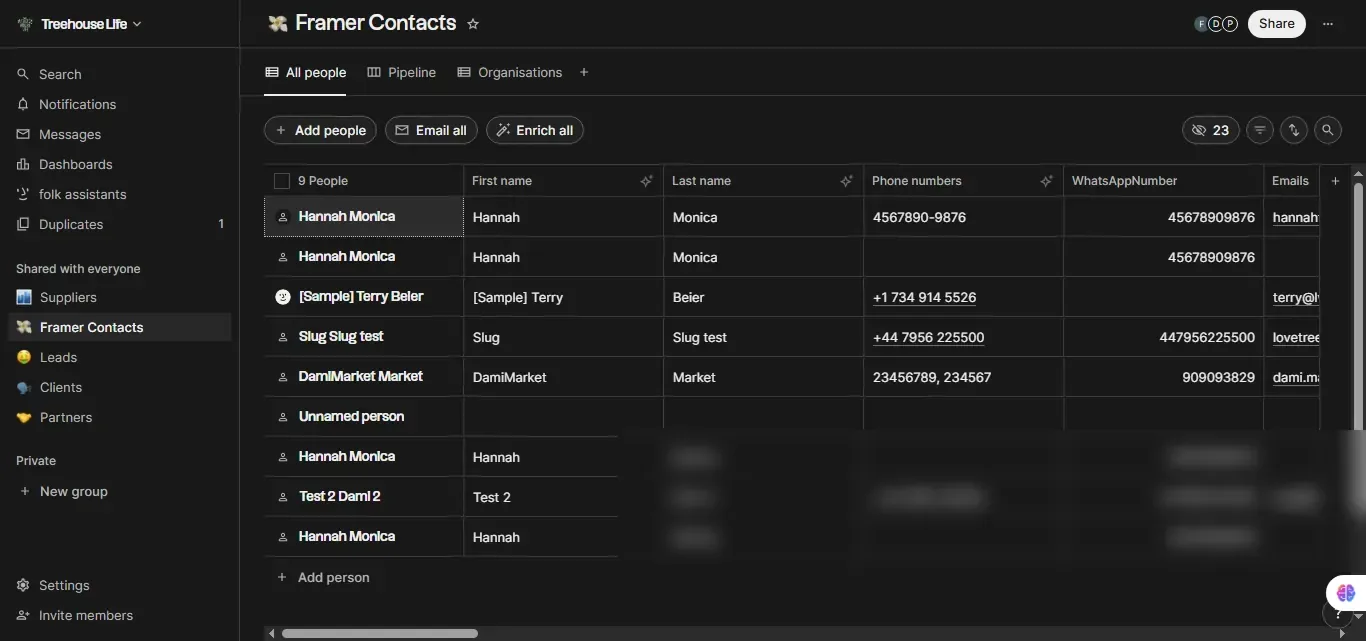
Task: Open the Slug Slug test contact
Action: [341, 336]
